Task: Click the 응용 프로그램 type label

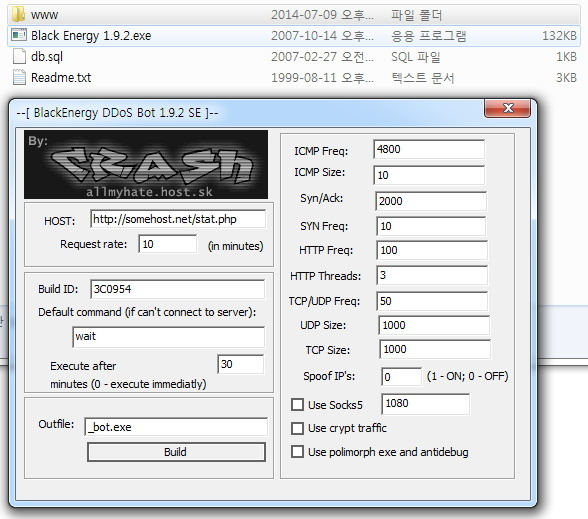Action: [429, 36]
